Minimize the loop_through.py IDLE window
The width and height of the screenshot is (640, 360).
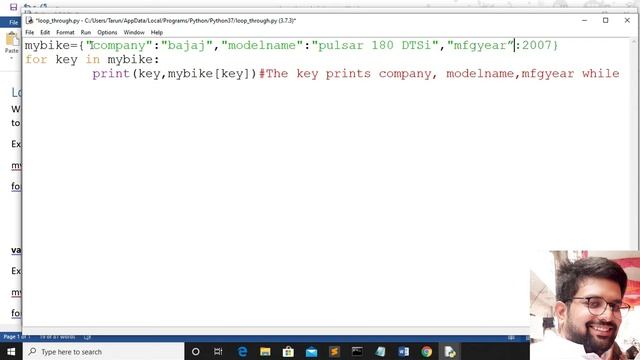tap(584, 20)
